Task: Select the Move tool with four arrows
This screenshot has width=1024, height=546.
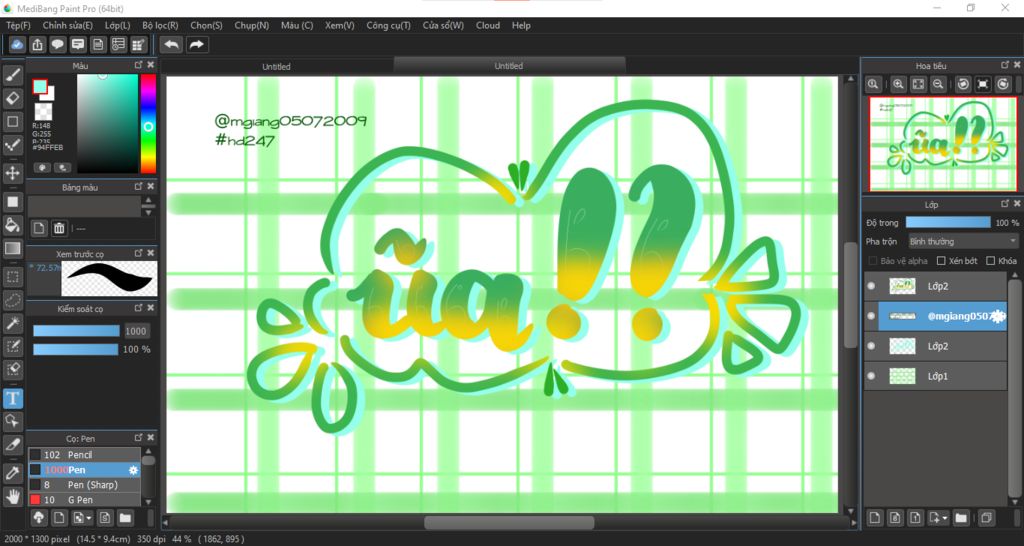Action: point(13,173)
